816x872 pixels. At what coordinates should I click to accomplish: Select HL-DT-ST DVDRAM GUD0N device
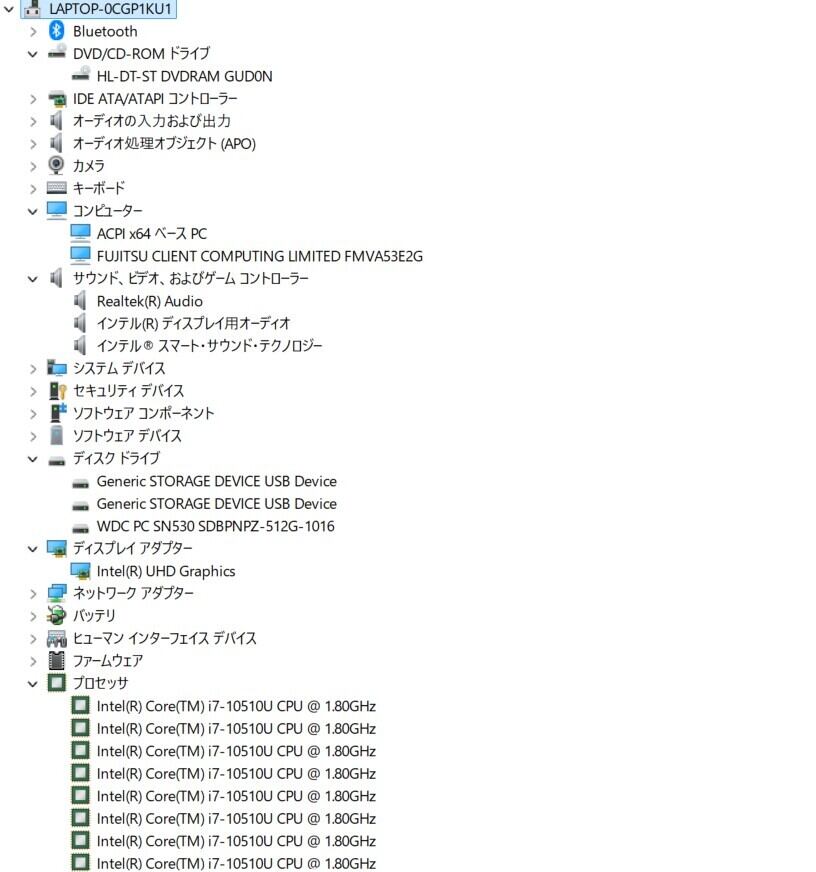click(184, 76)
